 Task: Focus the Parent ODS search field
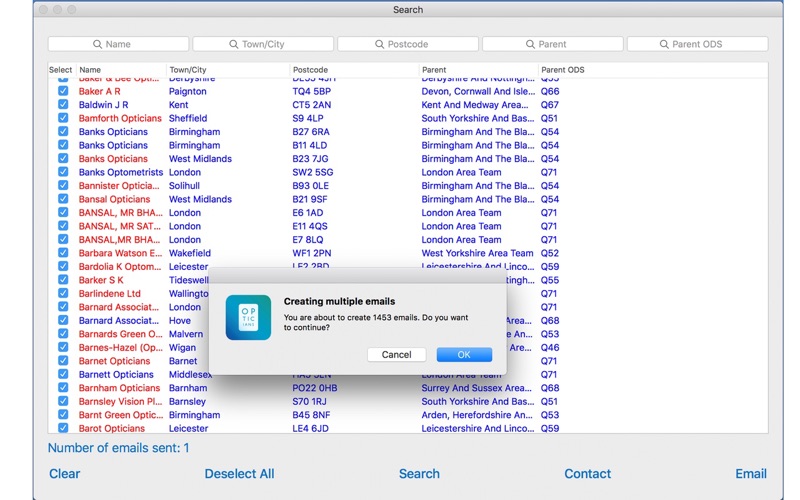(x=697, y=44)
